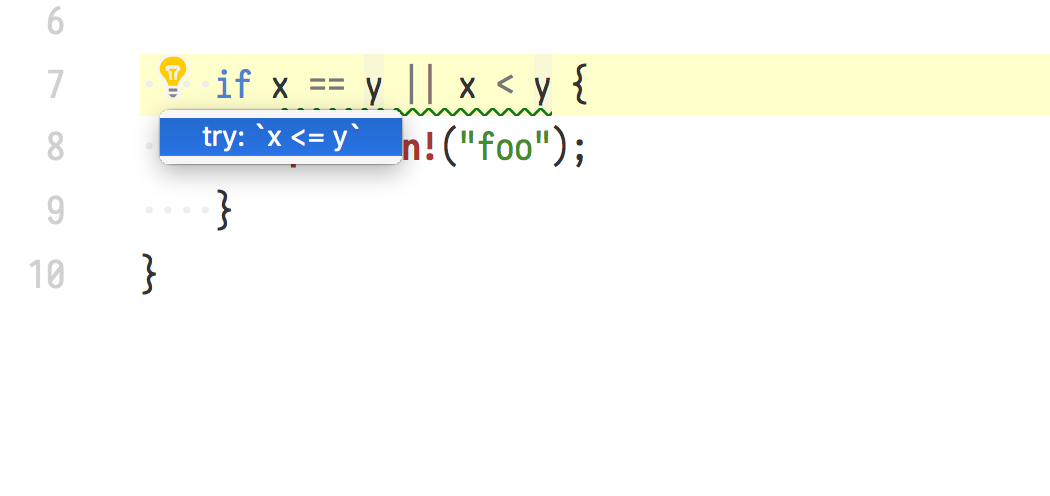Screen dimensions: 1050x496
Task: Click the || logical or operator
Action: pos(421,85)
